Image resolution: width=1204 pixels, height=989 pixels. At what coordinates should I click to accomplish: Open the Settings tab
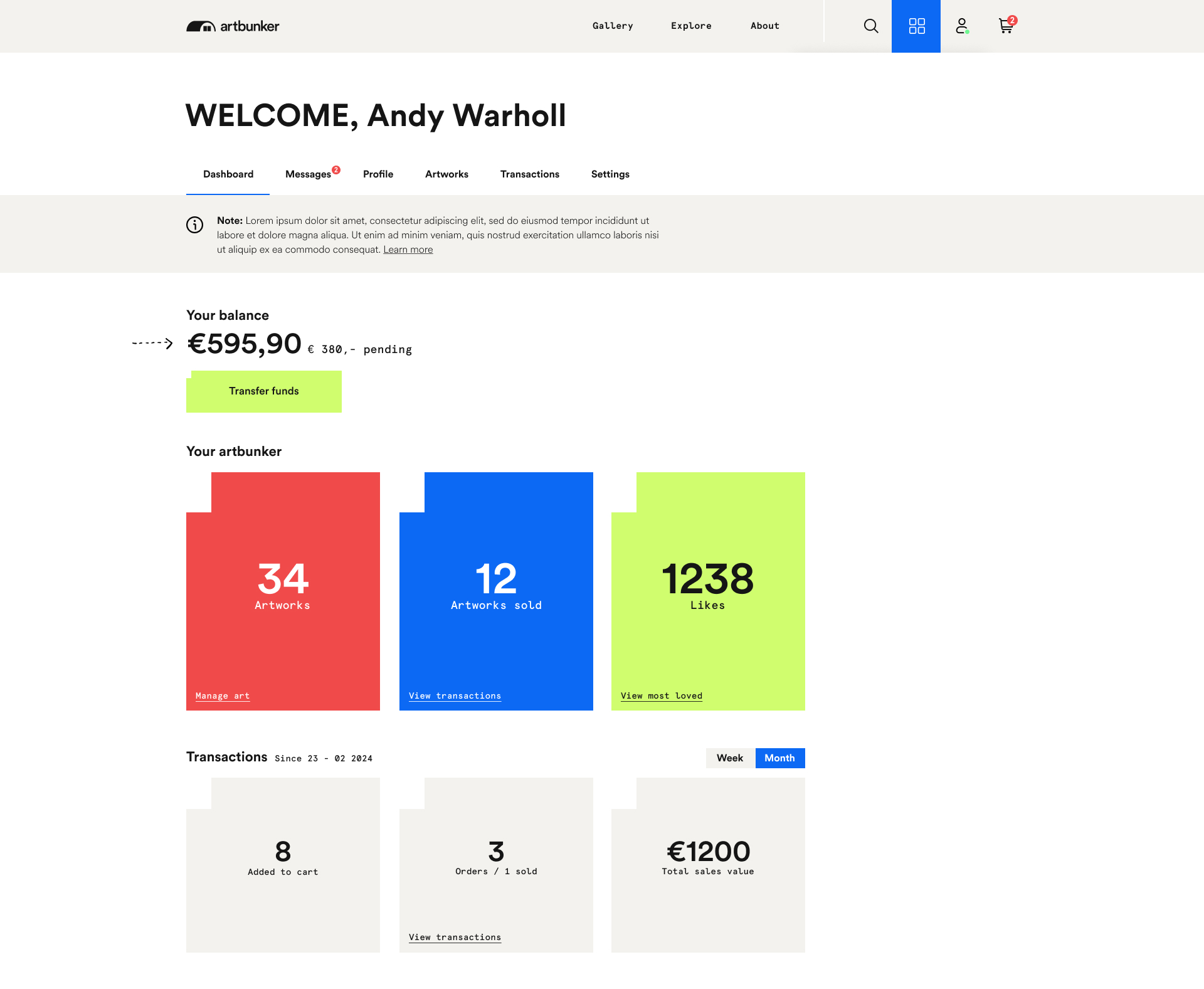(610, 174)
